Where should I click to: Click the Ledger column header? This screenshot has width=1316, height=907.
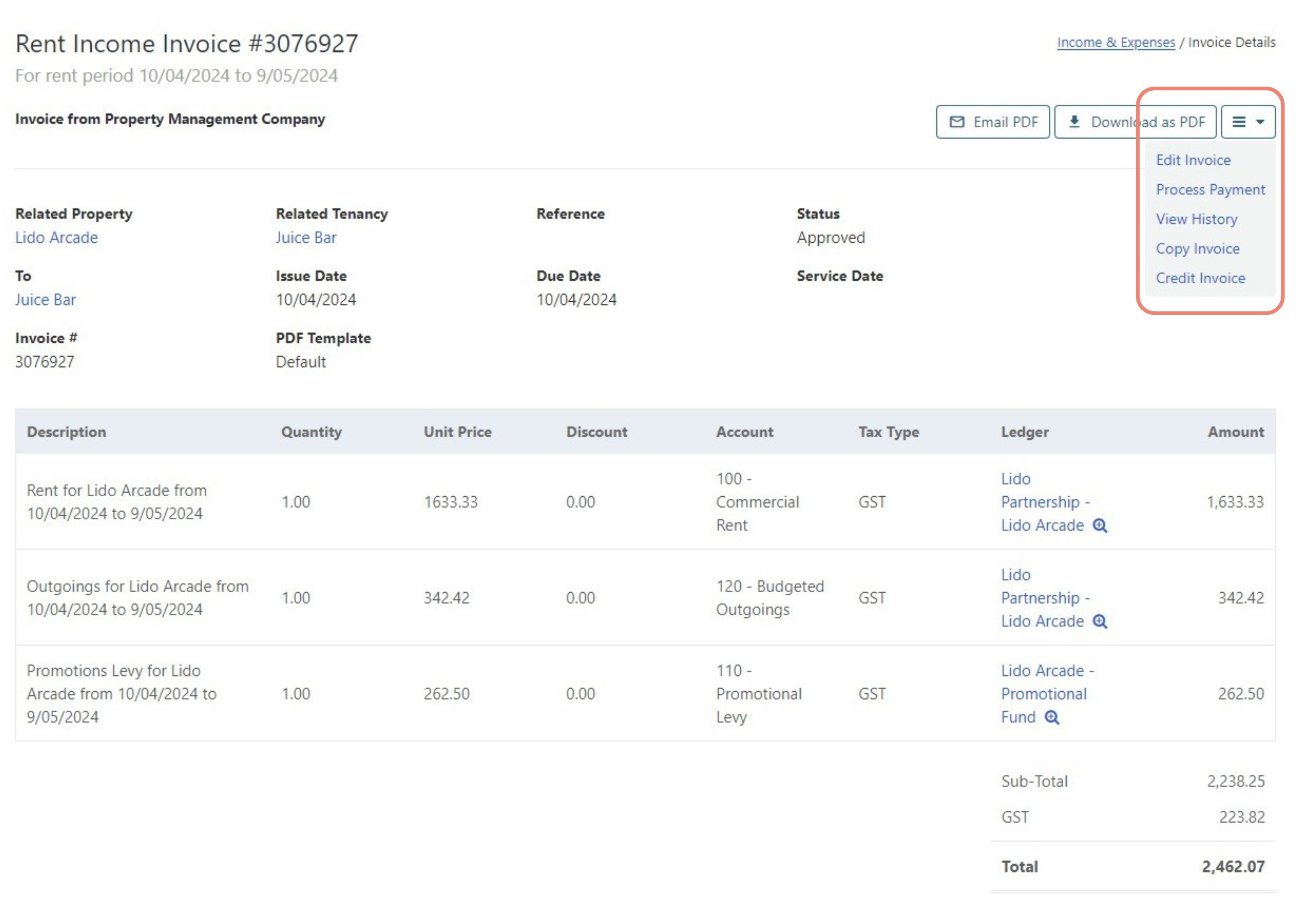pos(1025,432)
